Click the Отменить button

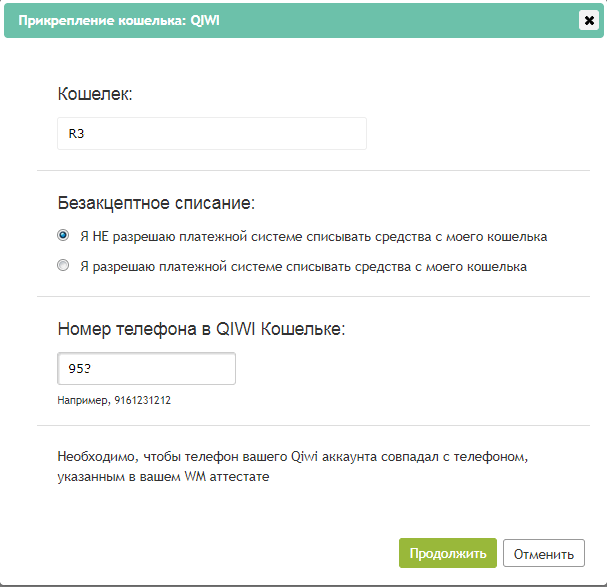544,553
